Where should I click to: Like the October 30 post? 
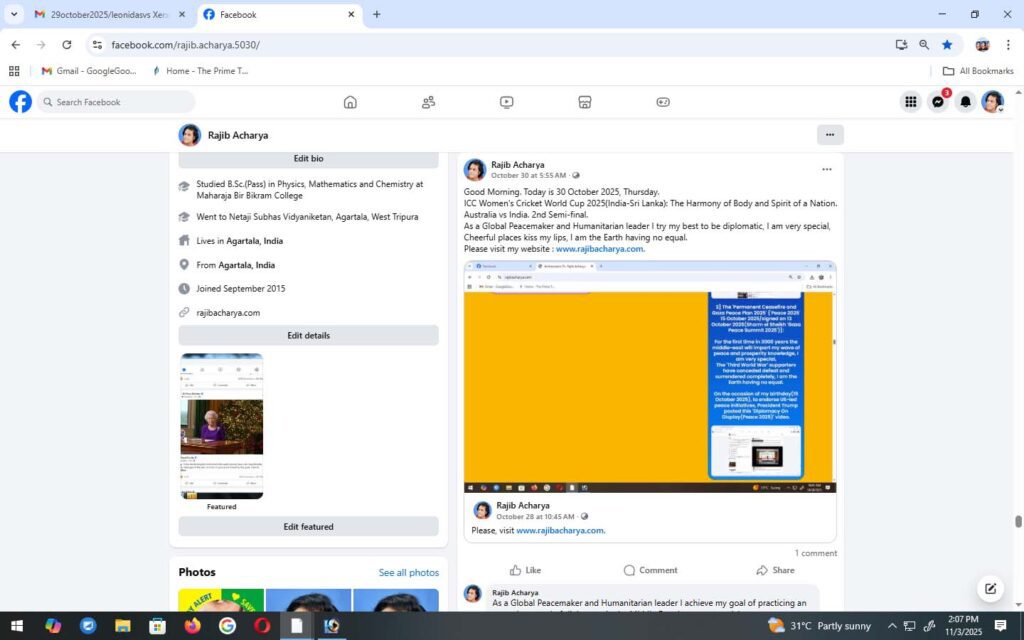525,570
